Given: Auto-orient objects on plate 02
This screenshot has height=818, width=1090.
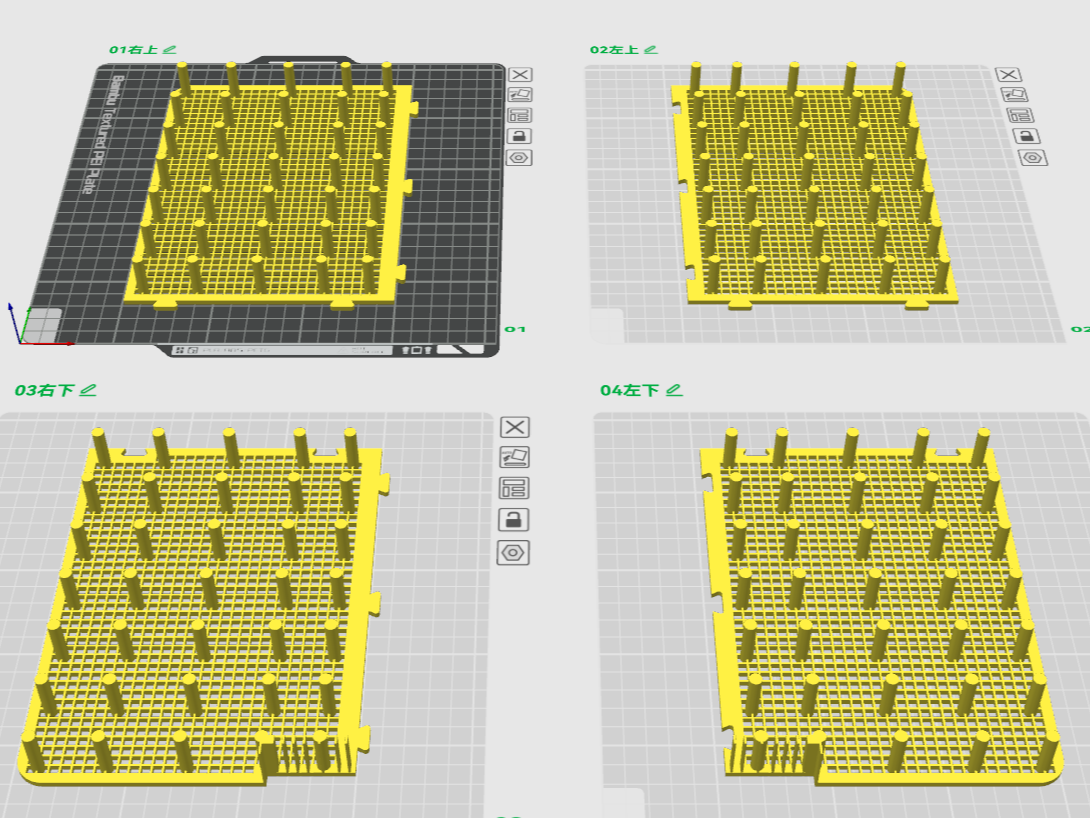Looking at the screenshot, I should 1014,95.
